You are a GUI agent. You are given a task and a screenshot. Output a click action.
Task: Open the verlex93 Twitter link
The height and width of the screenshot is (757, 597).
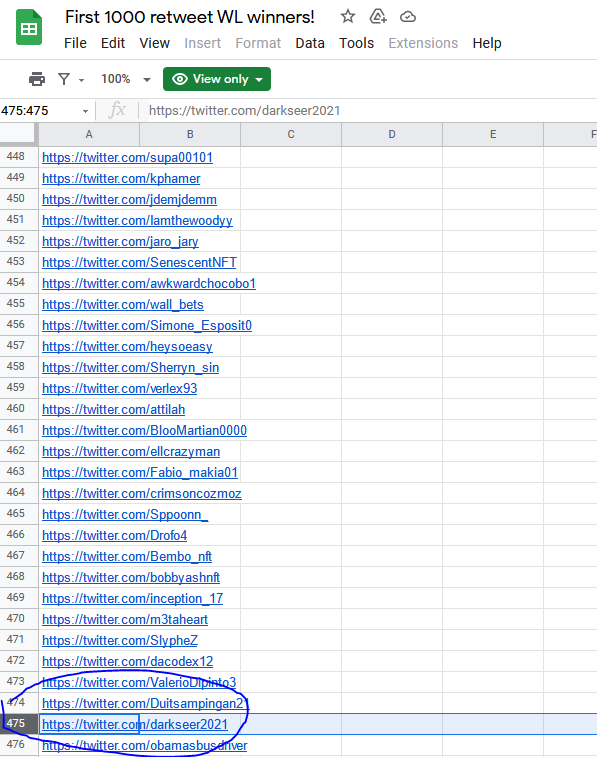click(120, 389)
